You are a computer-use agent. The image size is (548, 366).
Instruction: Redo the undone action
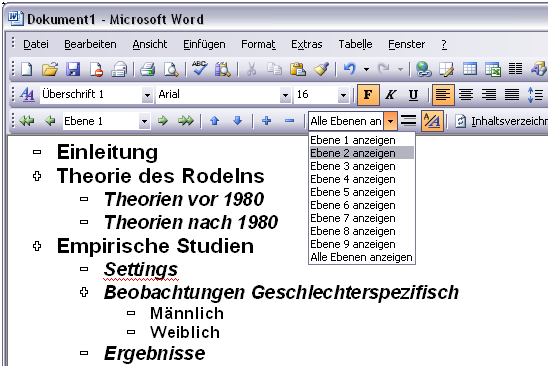383,69
